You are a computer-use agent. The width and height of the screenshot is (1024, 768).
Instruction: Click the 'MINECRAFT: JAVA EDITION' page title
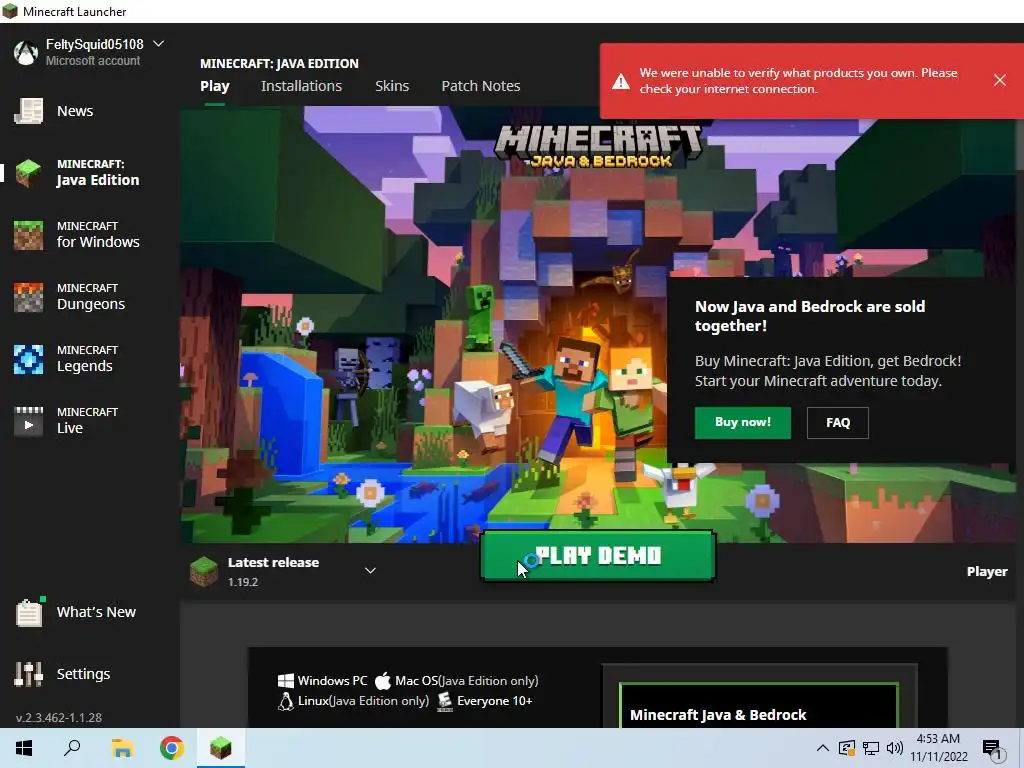280,63
